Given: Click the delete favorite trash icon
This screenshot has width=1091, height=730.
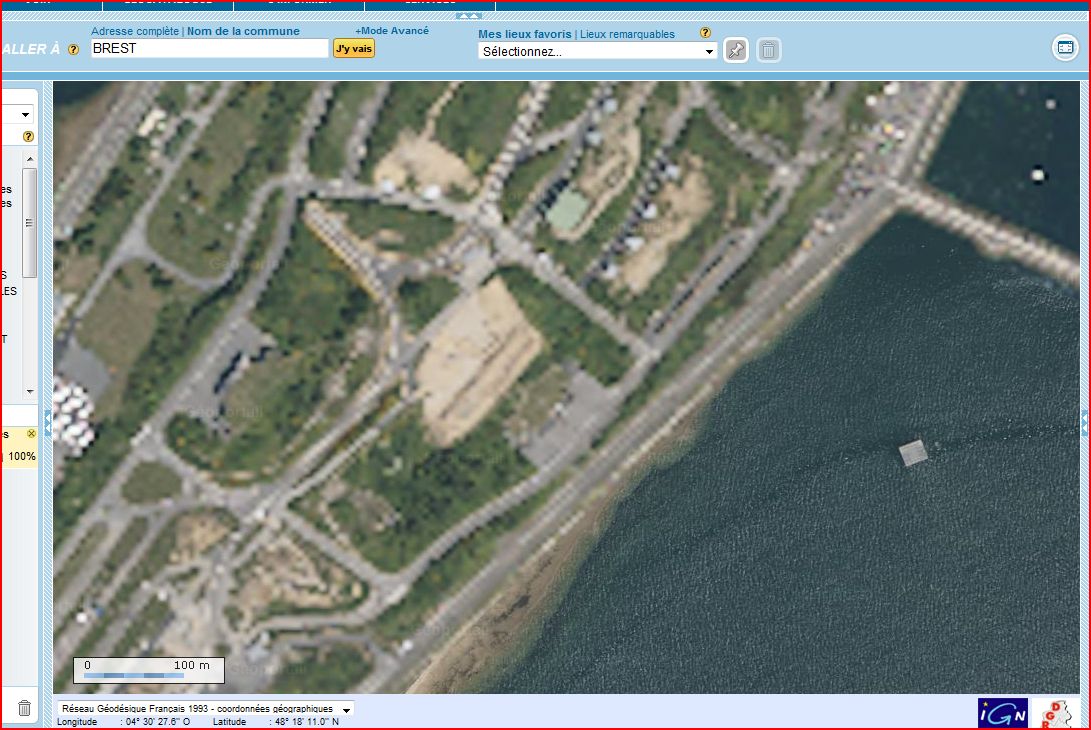Looking at the screenshot, I should pos(768,50).
